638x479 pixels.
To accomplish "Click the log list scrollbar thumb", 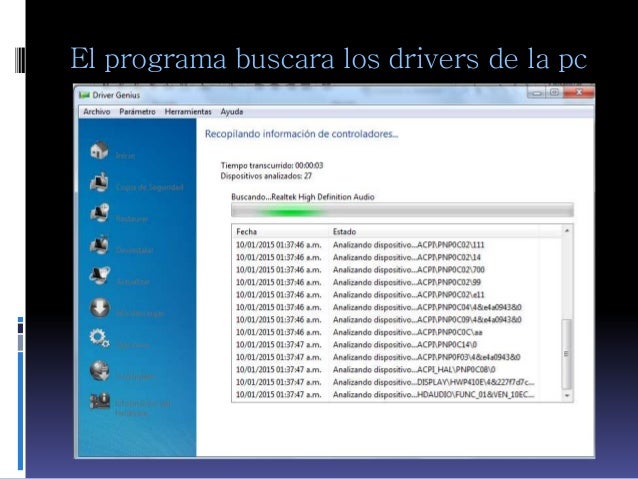I will (x=566, y=354).
